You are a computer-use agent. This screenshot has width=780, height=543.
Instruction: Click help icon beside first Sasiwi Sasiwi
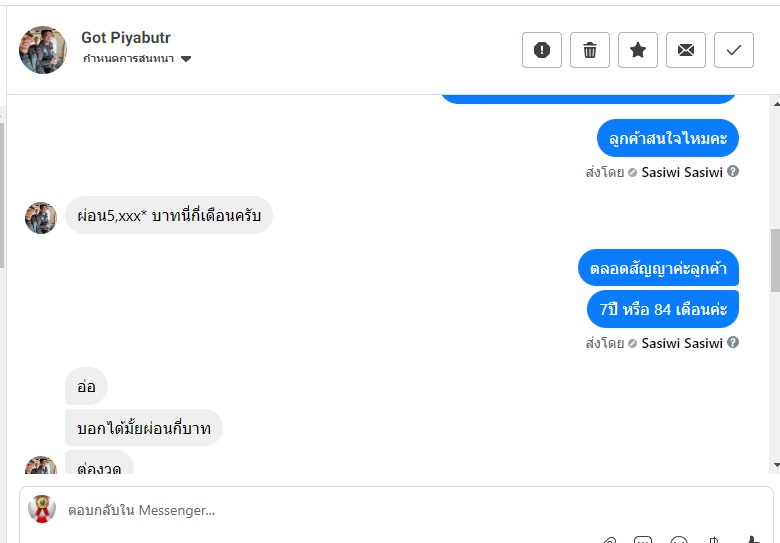click(x=733, y=172)
